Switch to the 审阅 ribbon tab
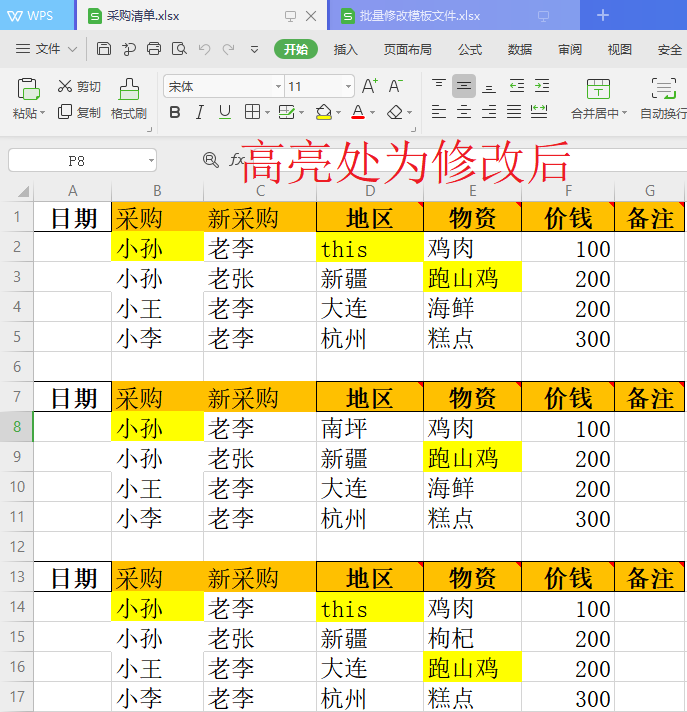This screenshot has height=712, width=687. point(570,49)
